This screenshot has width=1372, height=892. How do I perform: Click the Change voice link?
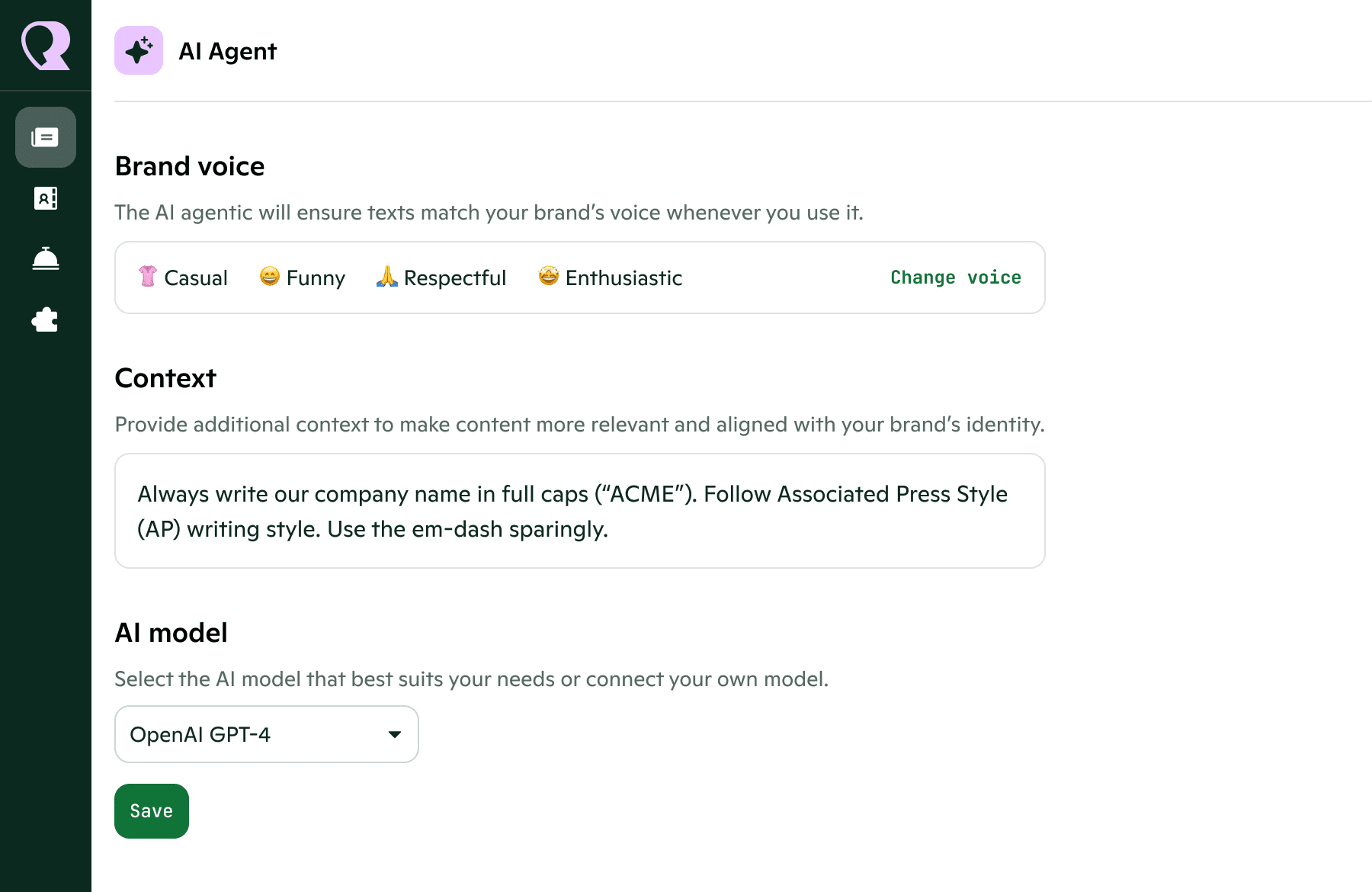click(956, 278)
